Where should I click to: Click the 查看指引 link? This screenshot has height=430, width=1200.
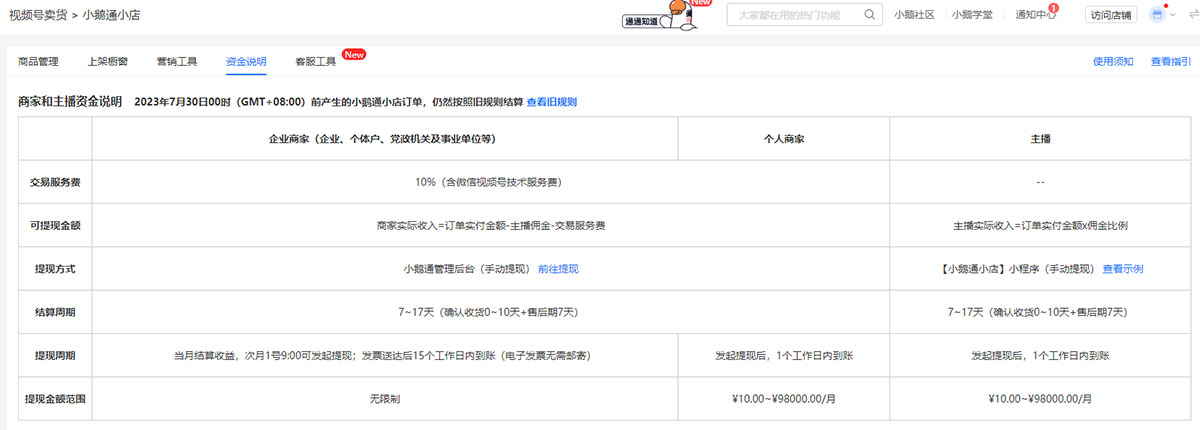(1171, 62)
